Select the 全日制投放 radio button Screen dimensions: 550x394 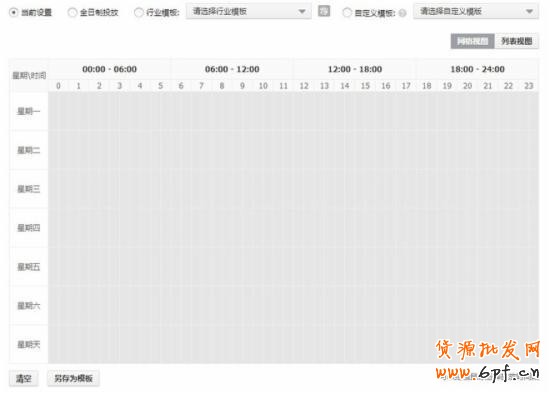[72, 13]
